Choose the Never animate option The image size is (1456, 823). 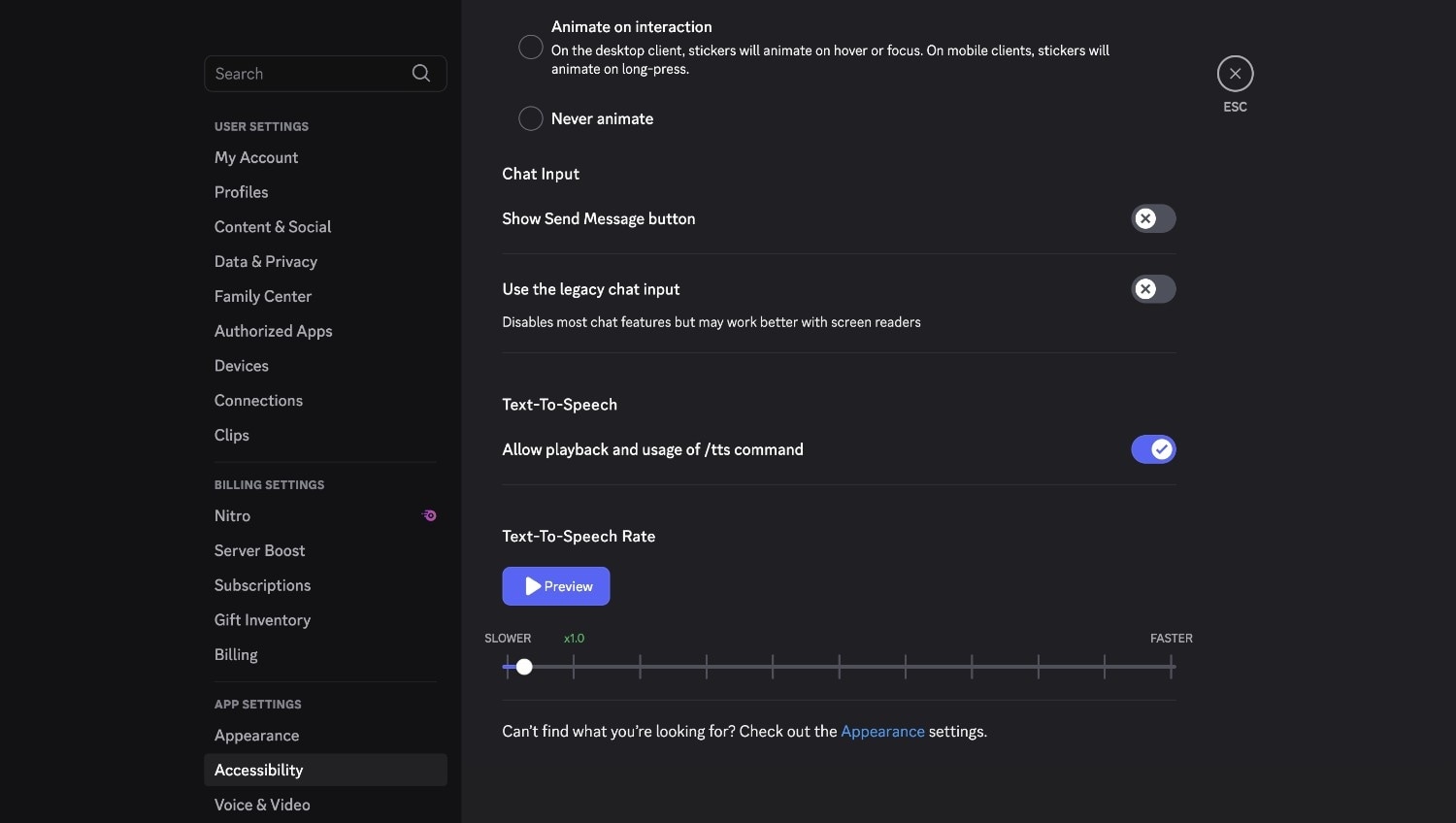point(531,118)
